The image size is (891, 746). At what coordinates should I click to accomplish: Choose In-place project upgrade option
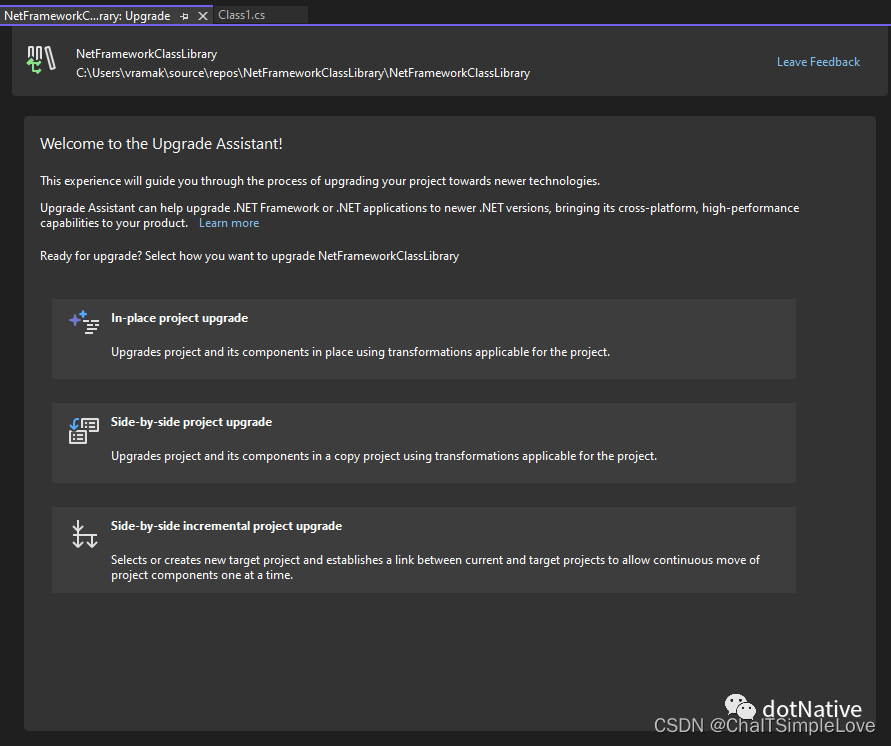click(424, 339)
